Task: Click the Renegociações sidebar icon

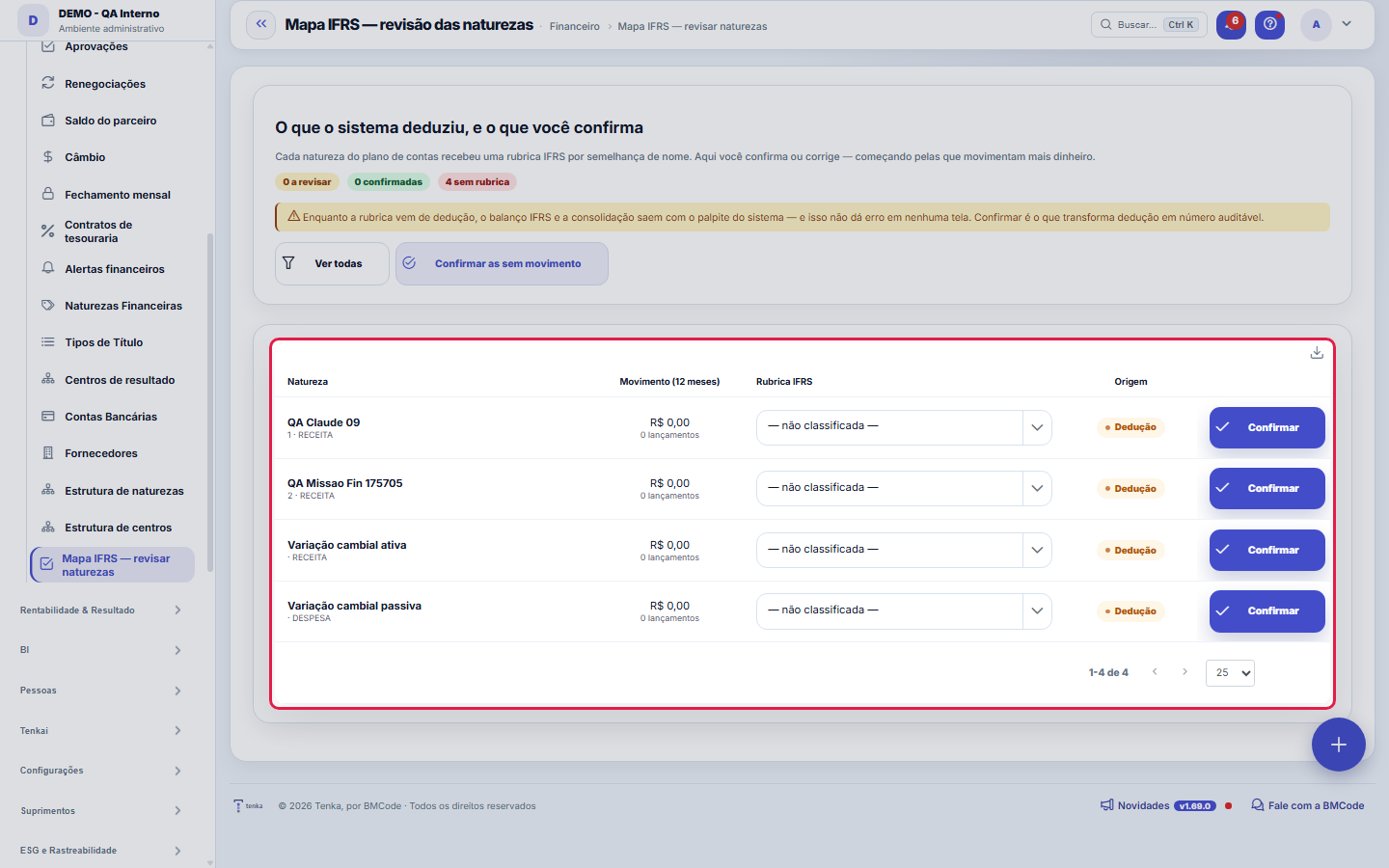Action: click(48, 84)
